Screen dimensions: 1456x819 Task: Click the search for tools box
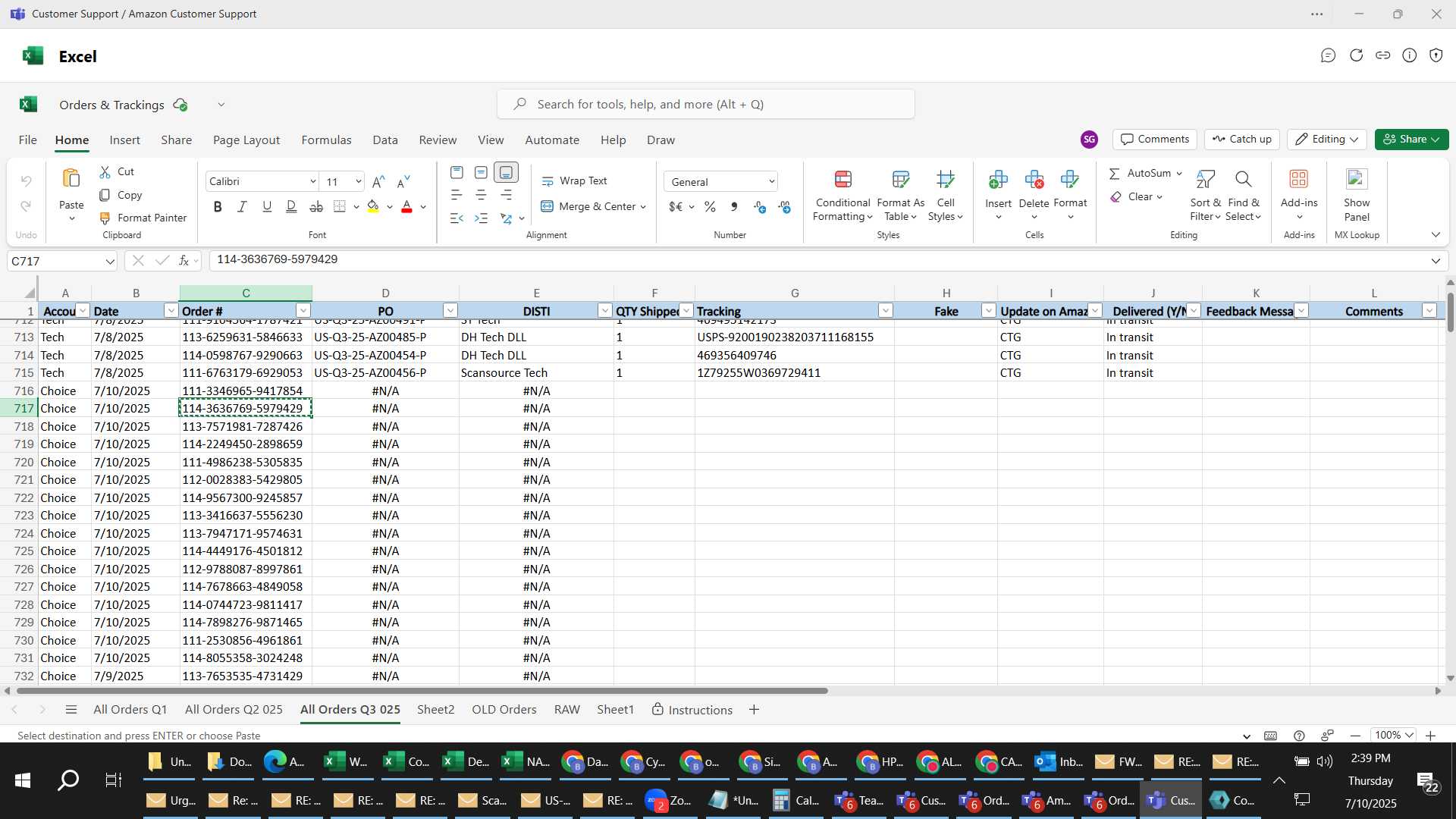tap(705, 105)
